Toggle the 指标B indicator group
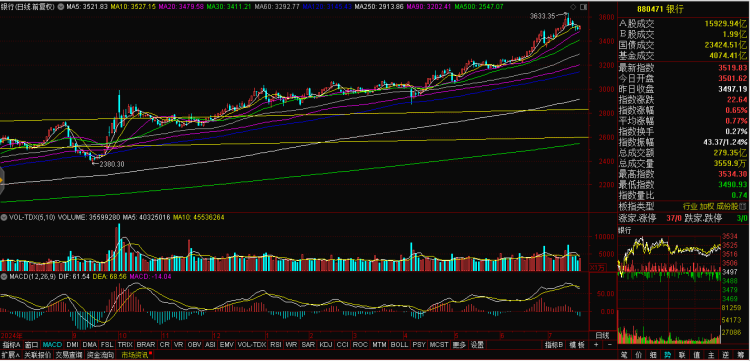The height and width of the screenshot is (361, 750). (x=553, y=344)
